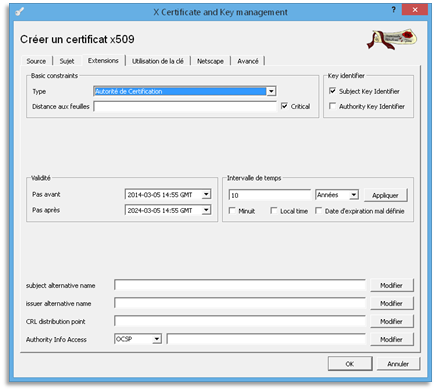Open the Netscape tab
The height and width of the screenshot is (391, 435).
click(x=210, y=61)
